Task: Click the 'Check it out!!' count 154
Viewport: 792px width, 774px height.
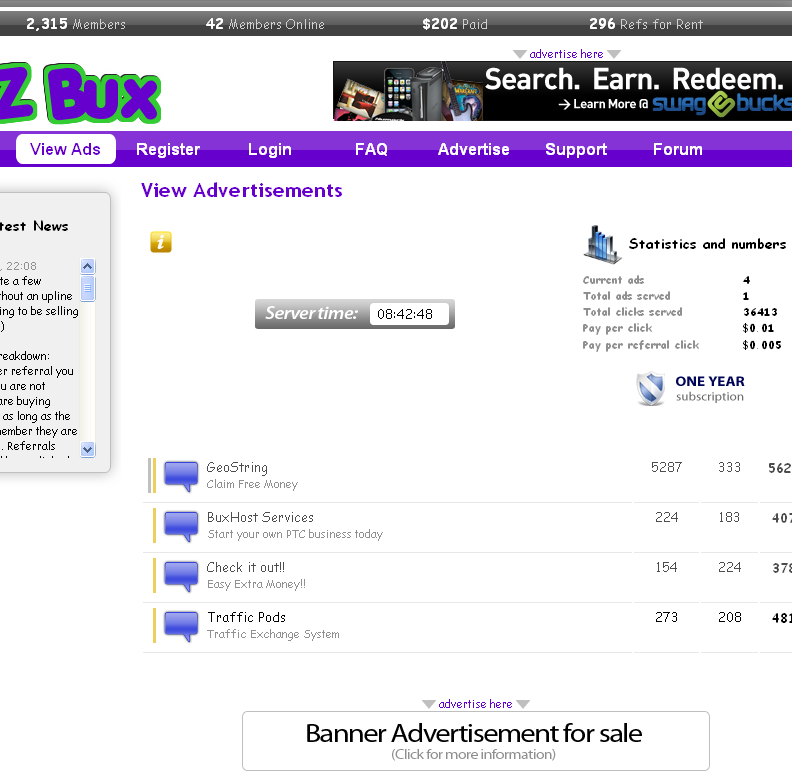Action: [x=666, y=567]
